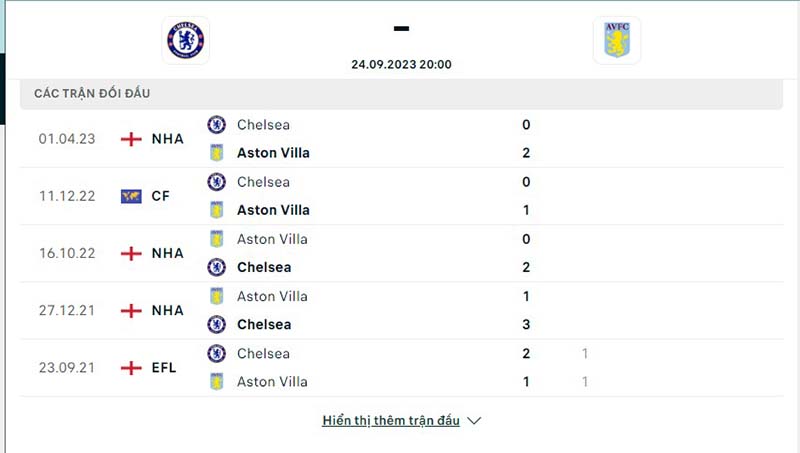Click the 24.09.2023 20:00 match time
The height and width of the screenshot is (453, 800).
pos(401,64)
